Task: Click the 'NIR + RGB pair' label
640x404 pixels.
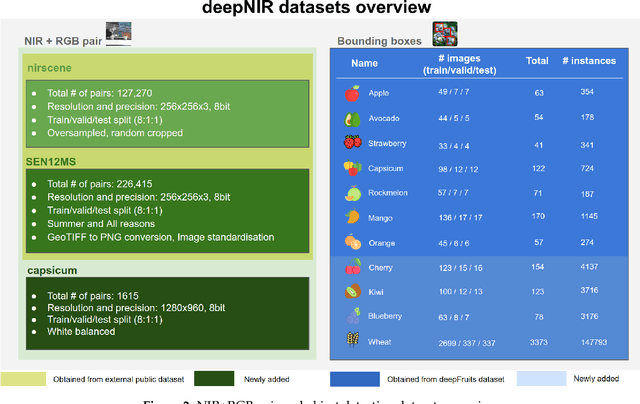Action: pyautogui.click(x=63, y=41)
